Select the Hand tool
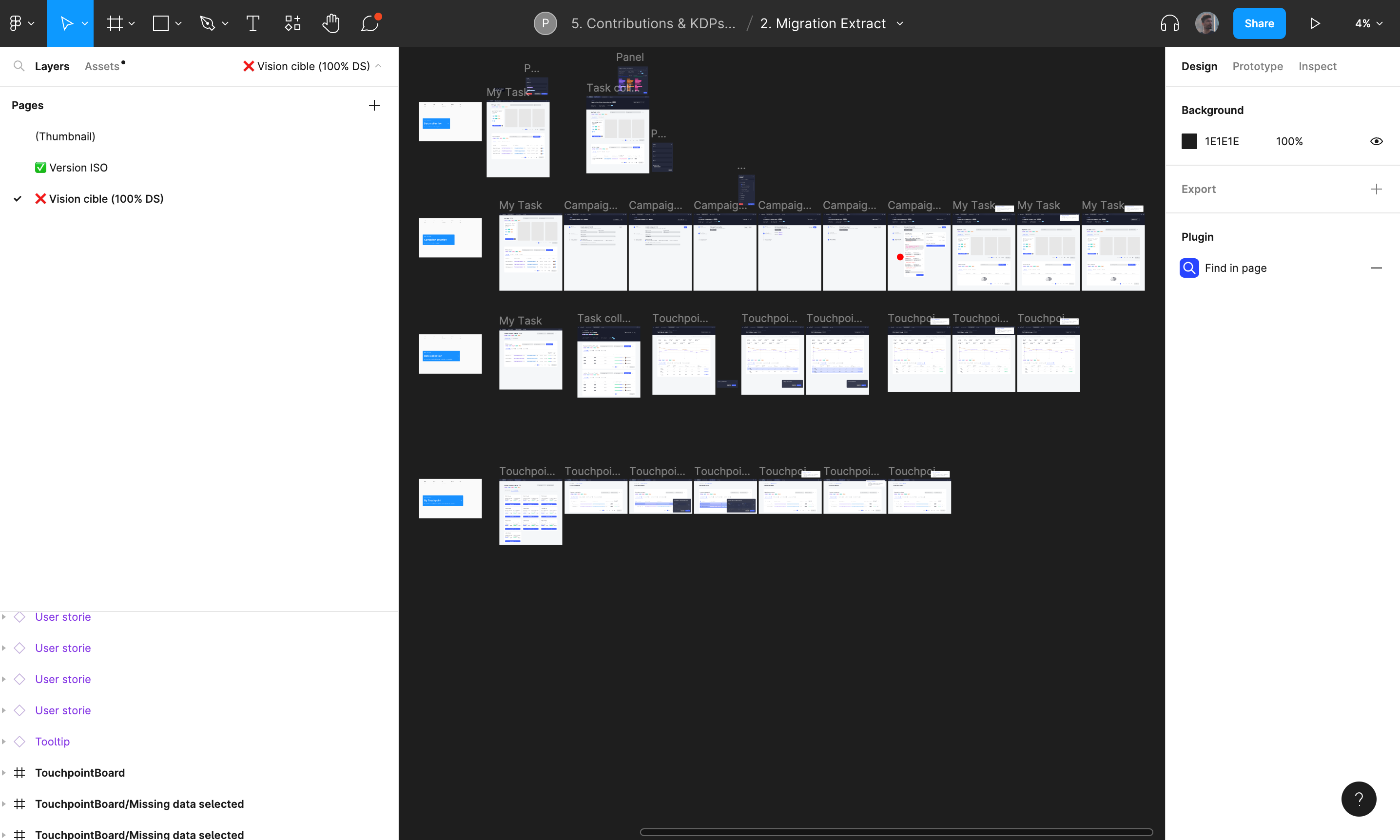1400x840 pixels. click(x=331, y=23)
